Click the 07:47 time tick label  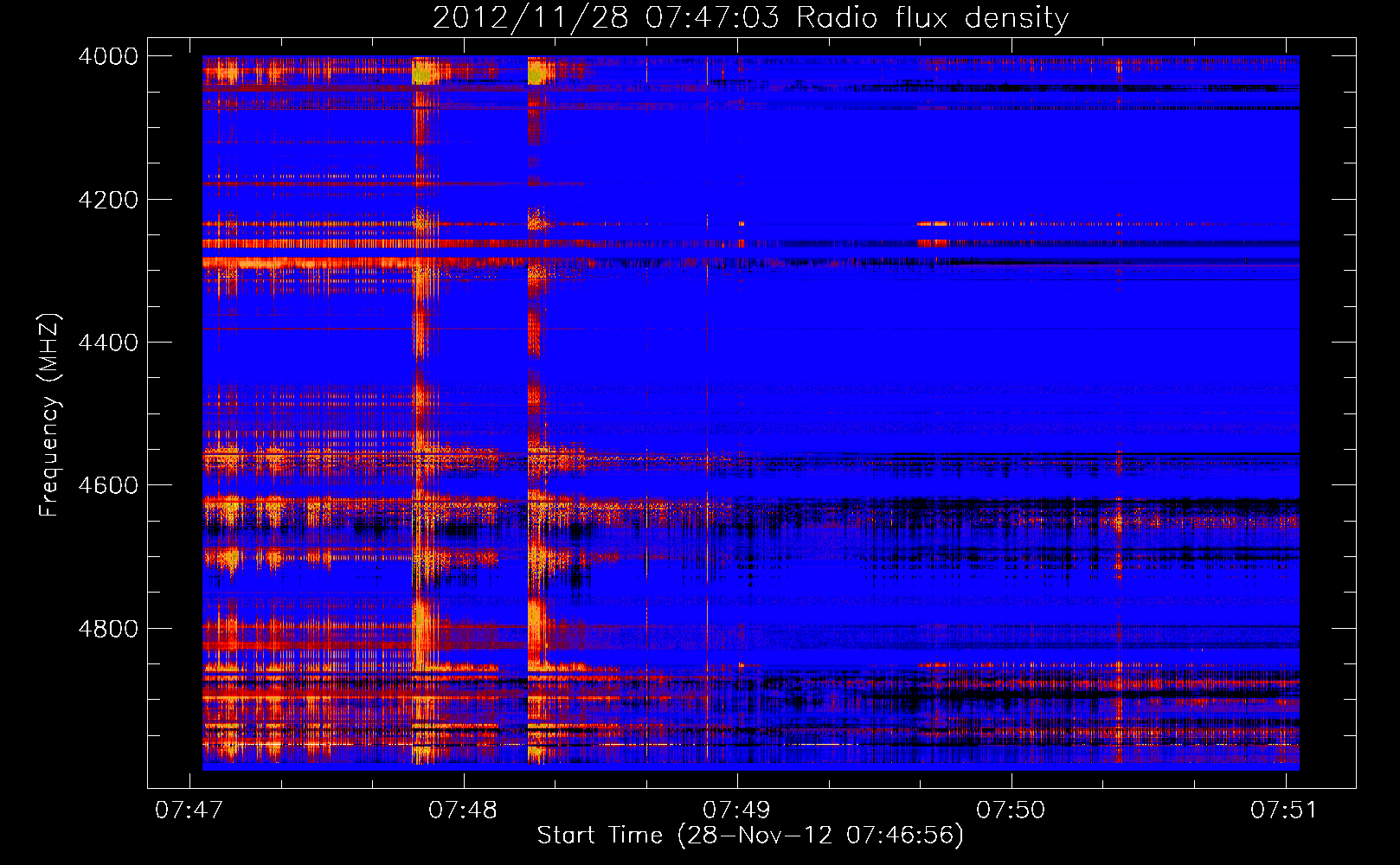(x=189, y=811)
